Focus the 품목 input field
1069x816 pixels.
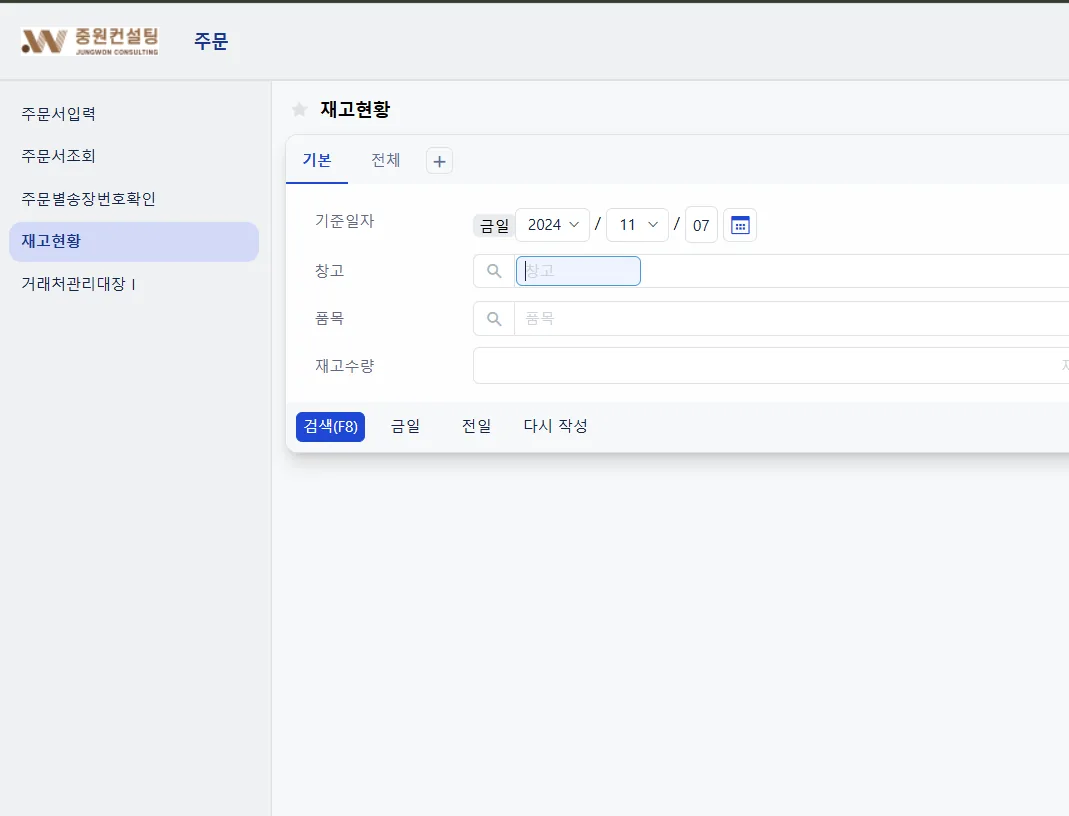[x=792, y=318]
